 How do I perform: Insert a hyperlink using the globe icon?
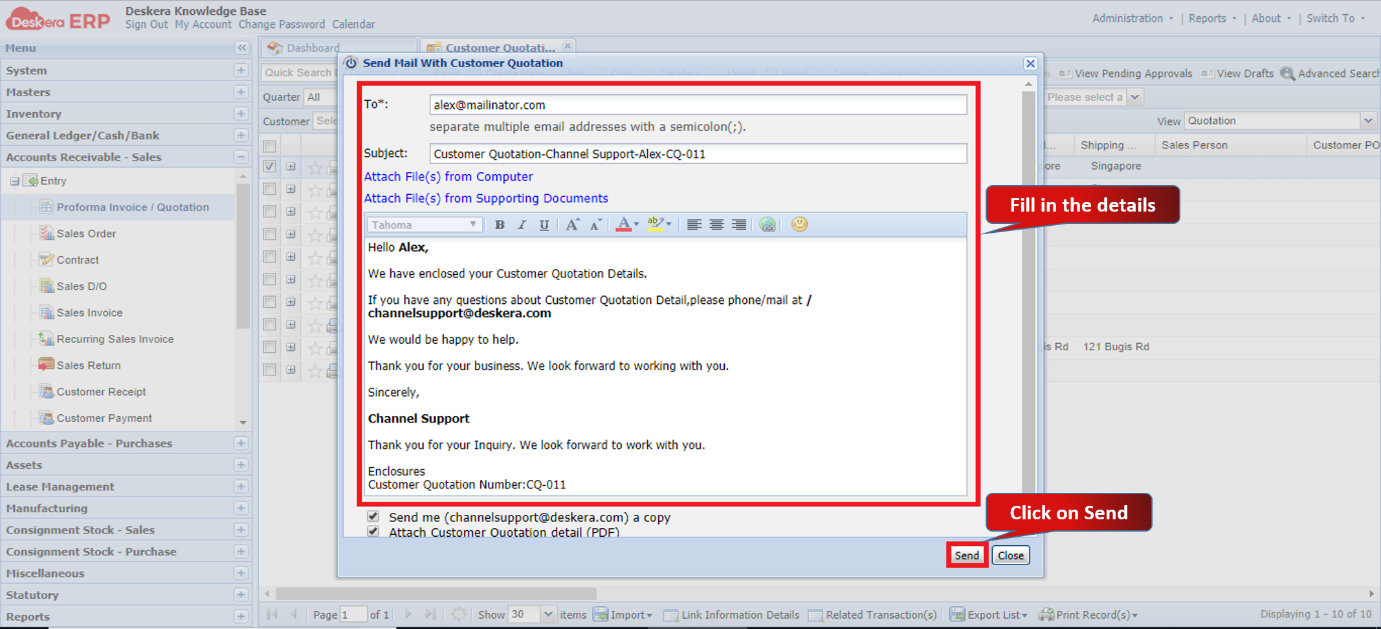click(767, 225)
